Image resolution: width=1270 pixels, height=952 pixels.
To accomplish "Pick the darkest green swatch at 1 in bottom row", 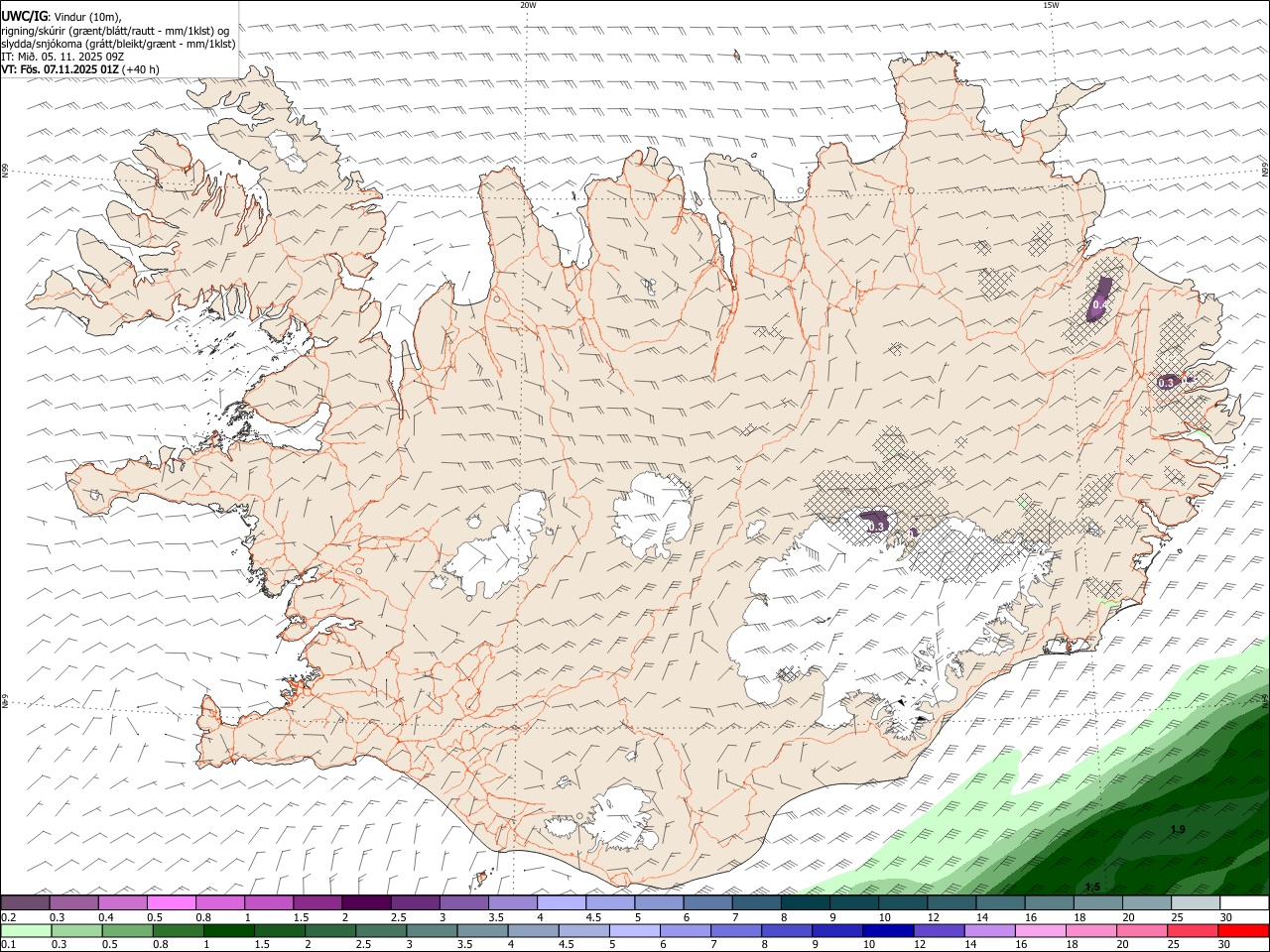I will [228, 930].
